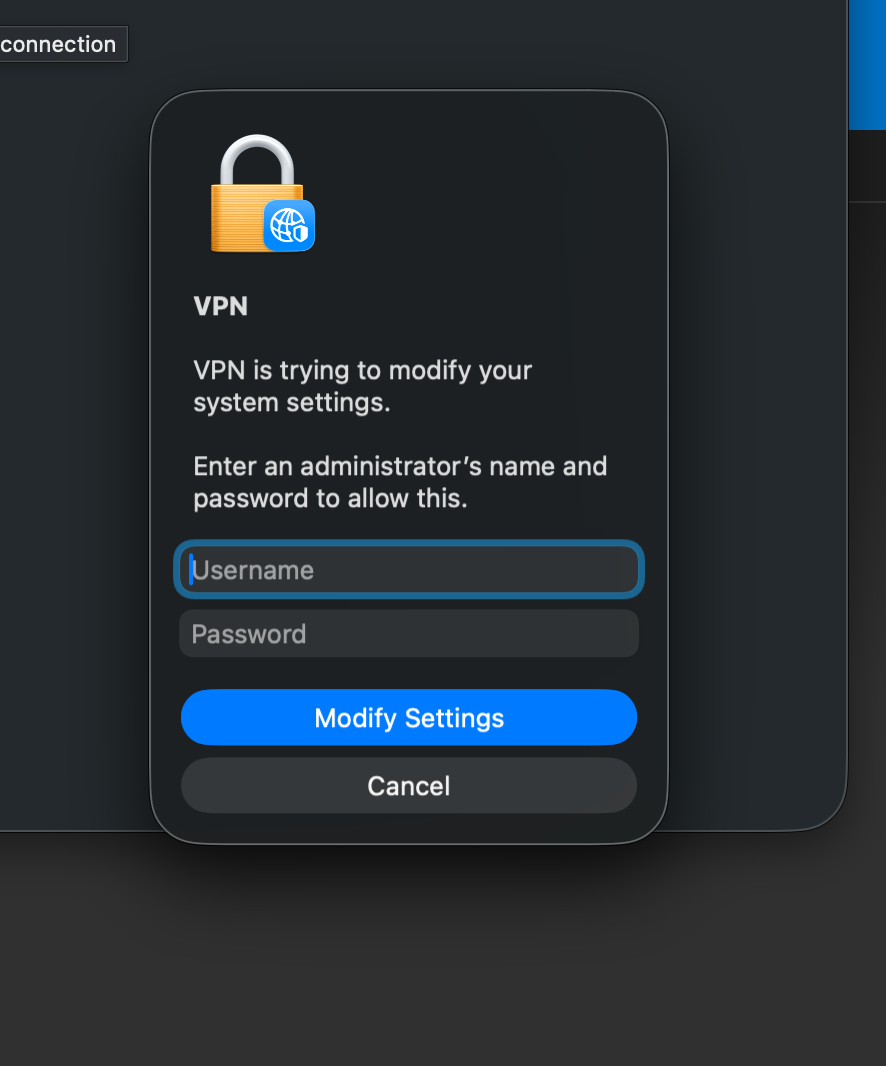Click the "VPN is trying to modify" message line
Image resolution: width=886 pixels, height=1066 pixels.
point(363,370)
